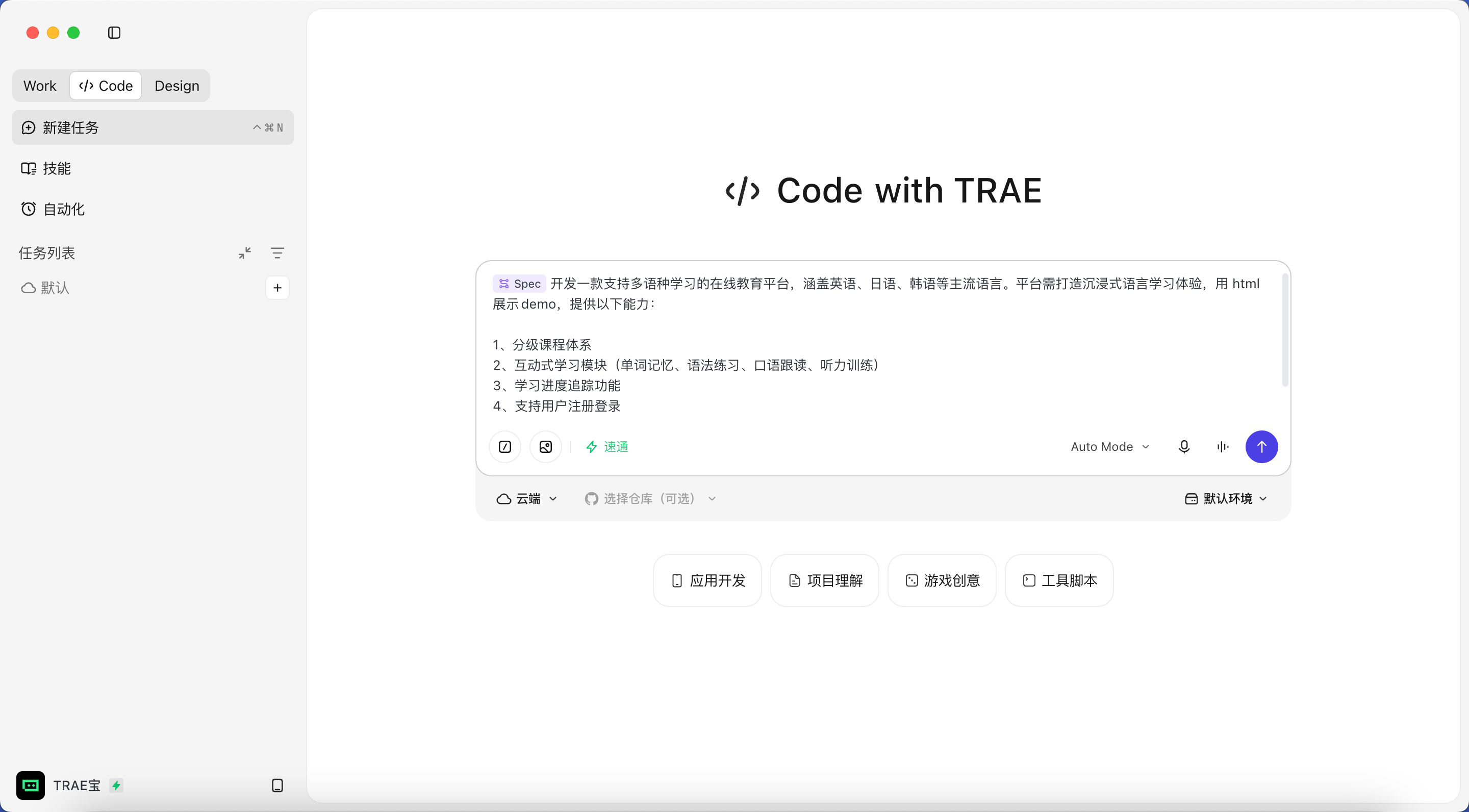Choose the 项目理解 suggestion
The image size is (1469, 812).
[825, 580]
